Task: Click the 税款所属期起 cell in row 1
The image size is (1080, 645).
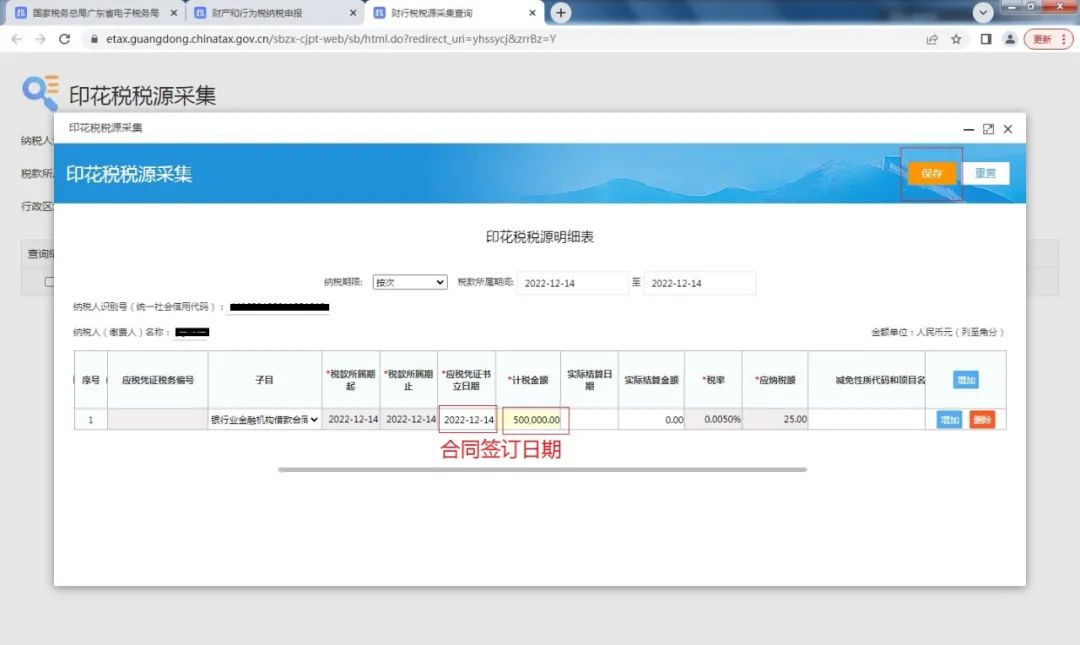Action: point(351,420)
